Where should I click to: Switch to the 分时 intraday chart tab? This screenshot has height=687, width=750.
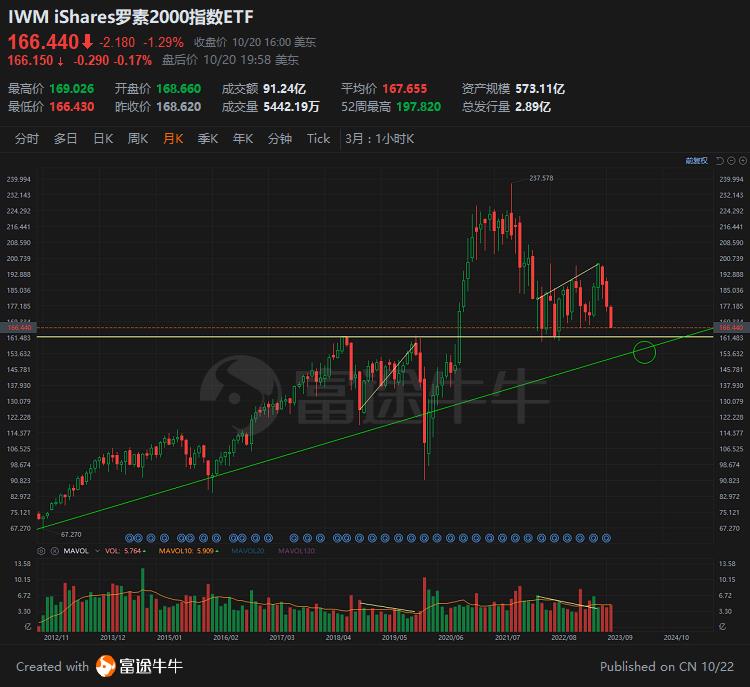[27, 139]
